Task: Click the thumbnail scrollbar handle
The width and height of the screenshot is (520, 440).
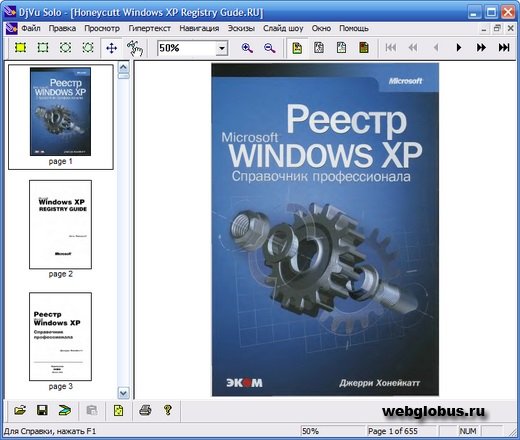Action: point(123,76)
